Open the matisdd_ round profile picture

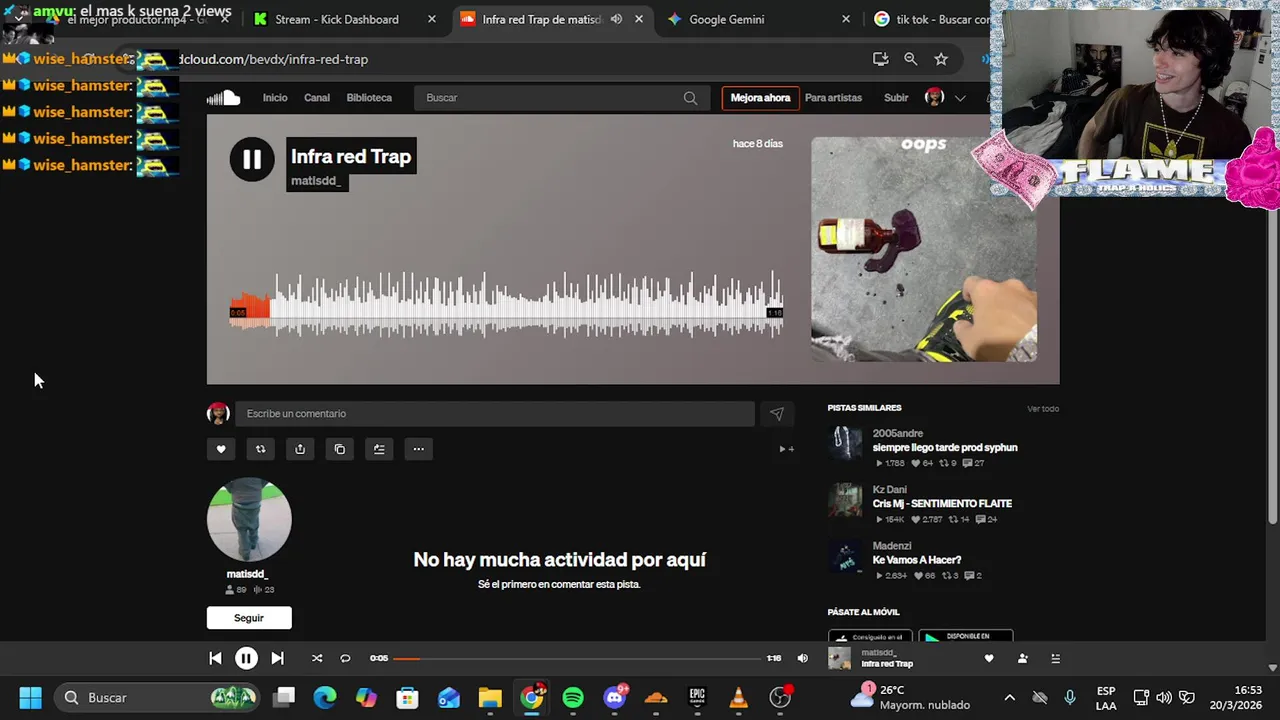coord(249,520)
